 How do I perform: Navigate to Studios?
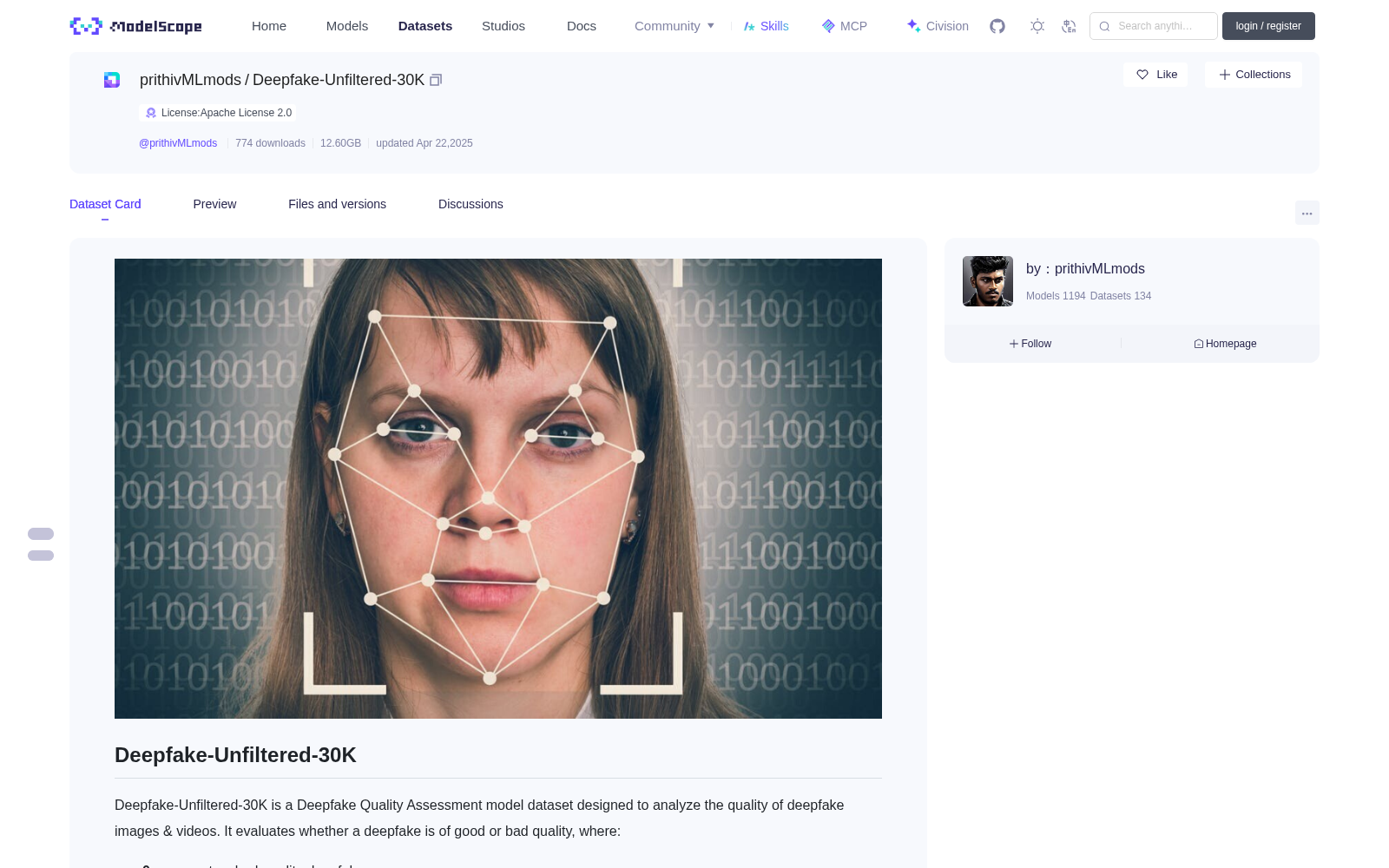point(504,26)
